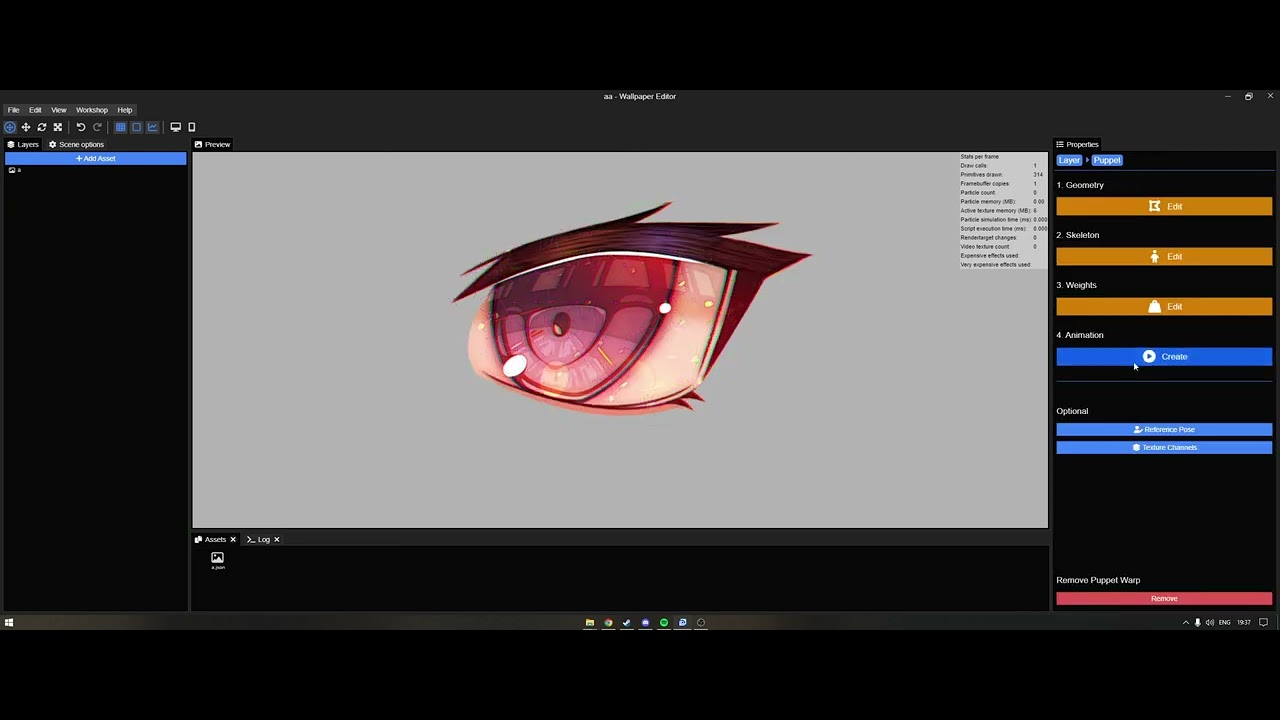Open Discord from taskbar

coord(645,622)
